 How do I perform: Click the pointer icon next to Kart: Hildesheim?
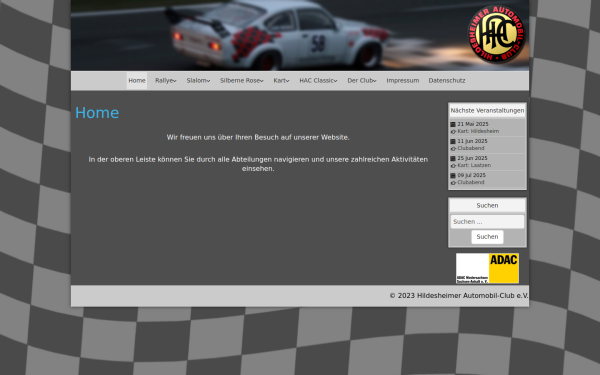(453, 132)
